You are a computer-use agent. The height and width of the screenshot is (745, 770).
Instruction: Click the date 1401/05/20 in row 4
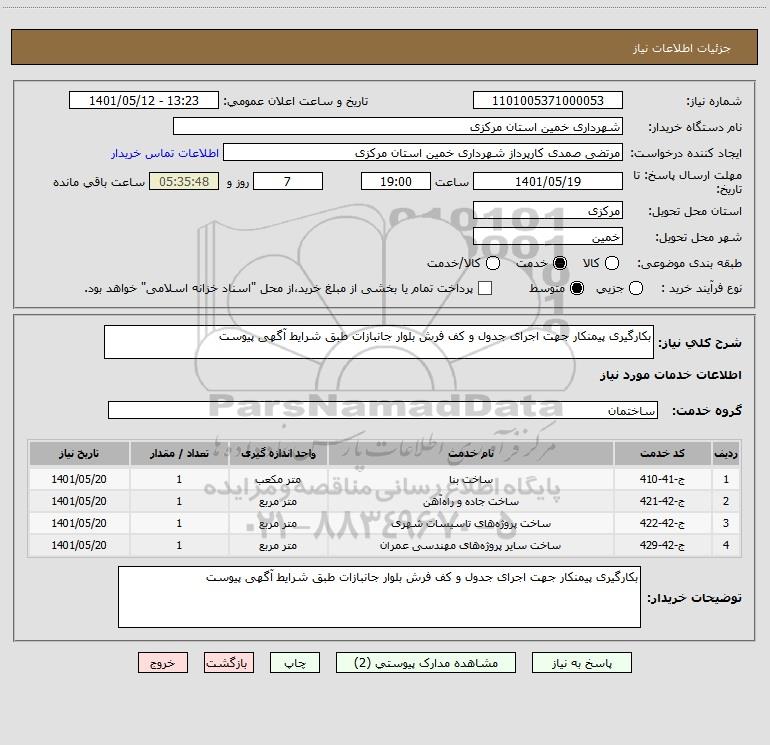[x=79, y=545]
